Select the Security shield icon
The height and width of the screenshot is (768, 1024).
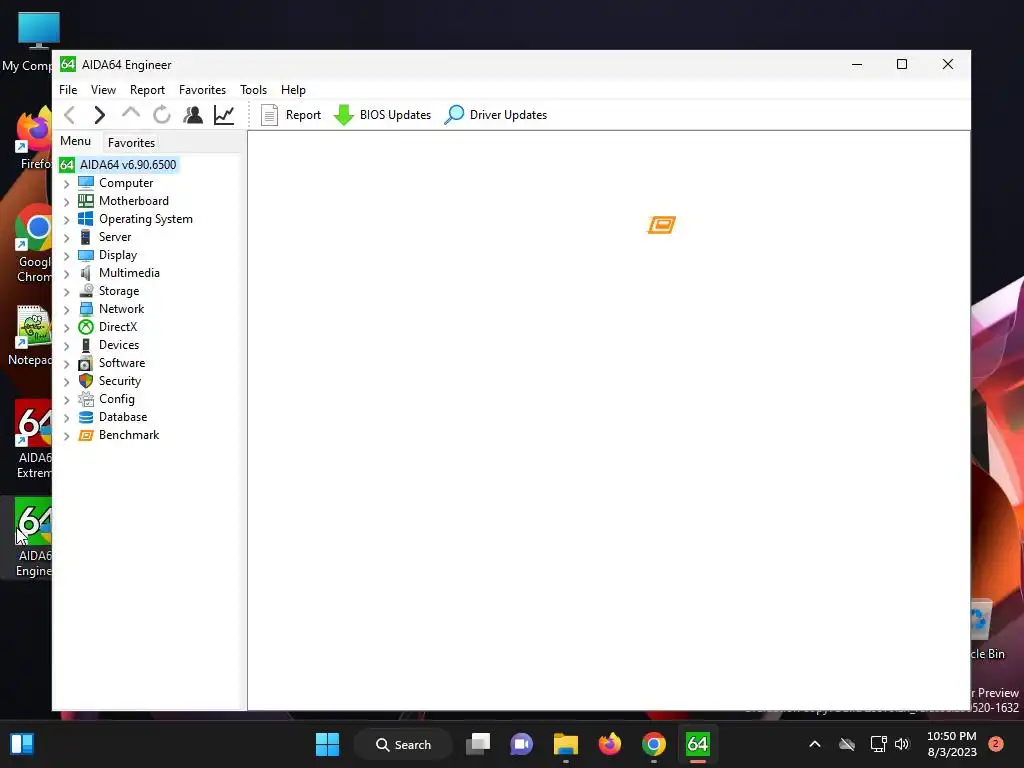click(86, 381)
